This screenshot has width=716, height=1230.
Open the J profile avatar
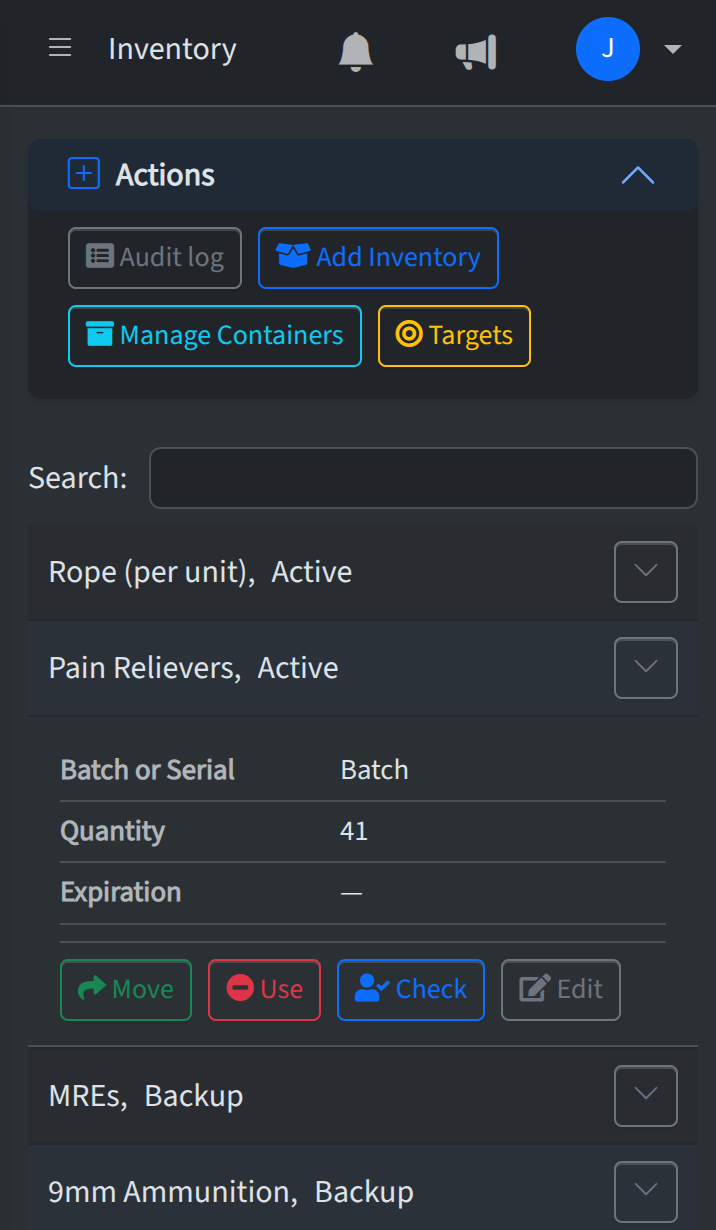click(x=608, y=48)
